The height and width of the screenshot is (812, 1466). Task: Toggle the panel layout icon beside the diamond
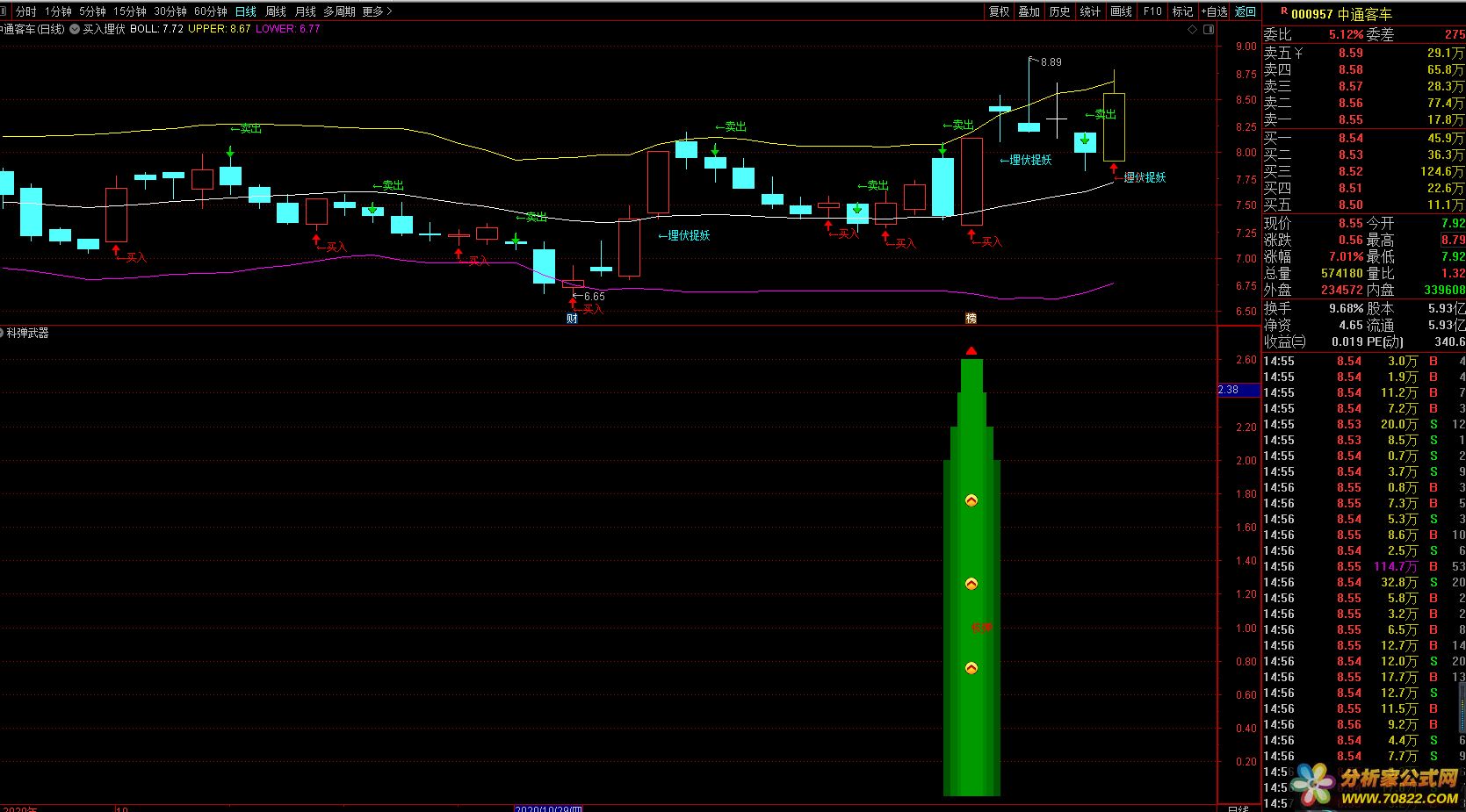(1209, 30)
